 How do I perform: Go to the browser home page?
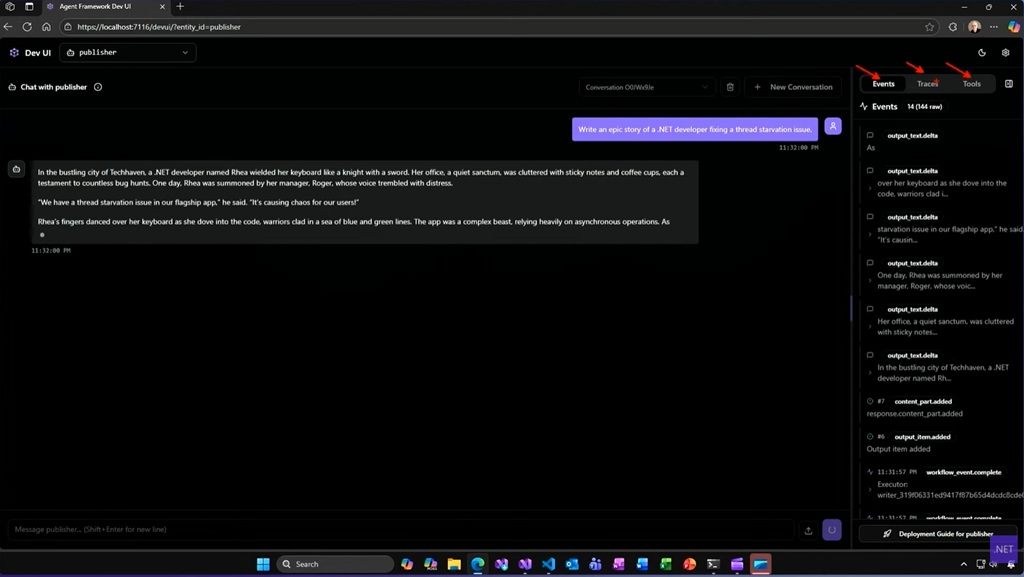tap(46, 27)
